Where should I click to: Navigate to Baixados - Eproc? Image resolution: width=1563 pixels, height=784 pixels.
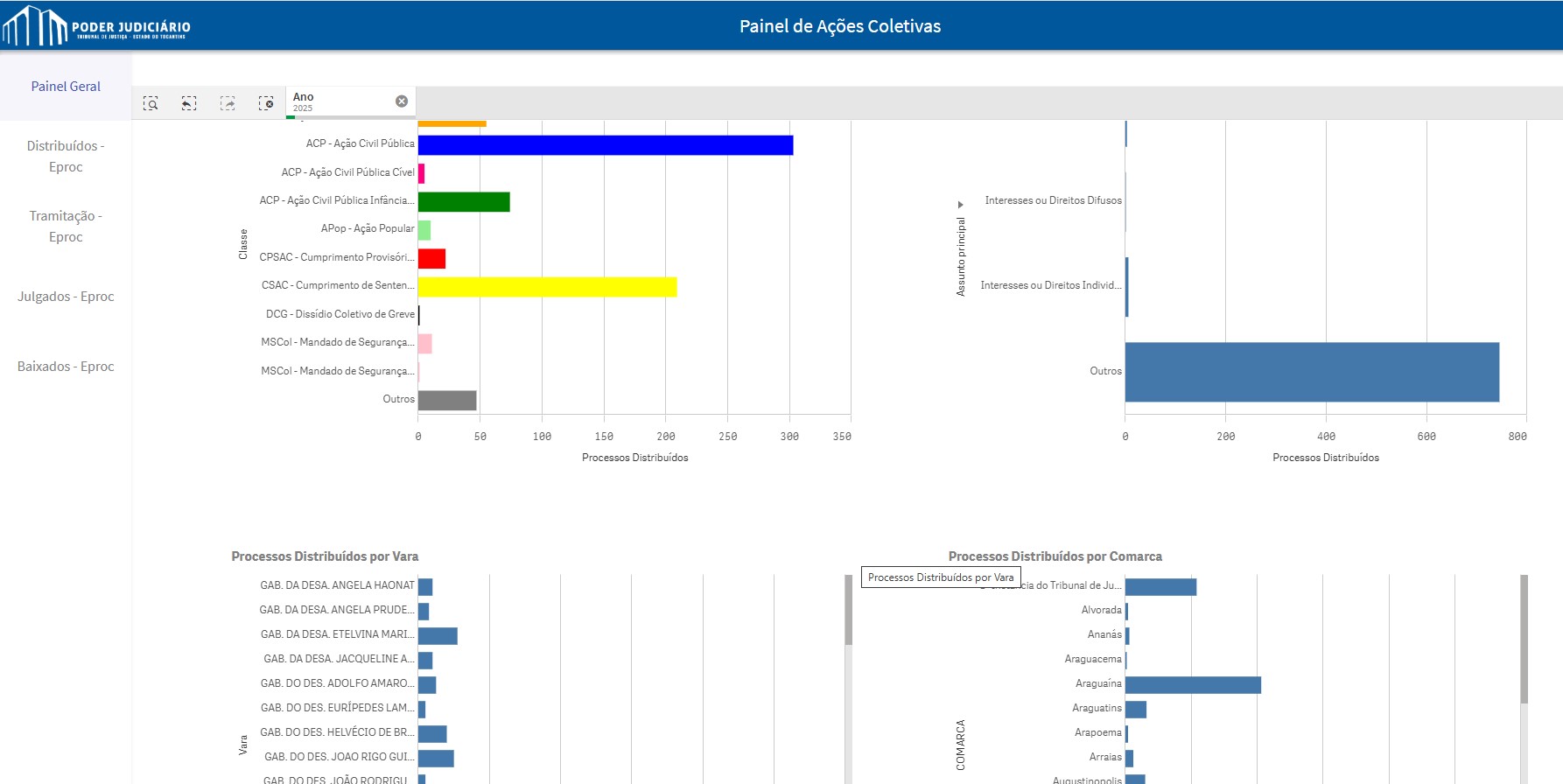66,367
